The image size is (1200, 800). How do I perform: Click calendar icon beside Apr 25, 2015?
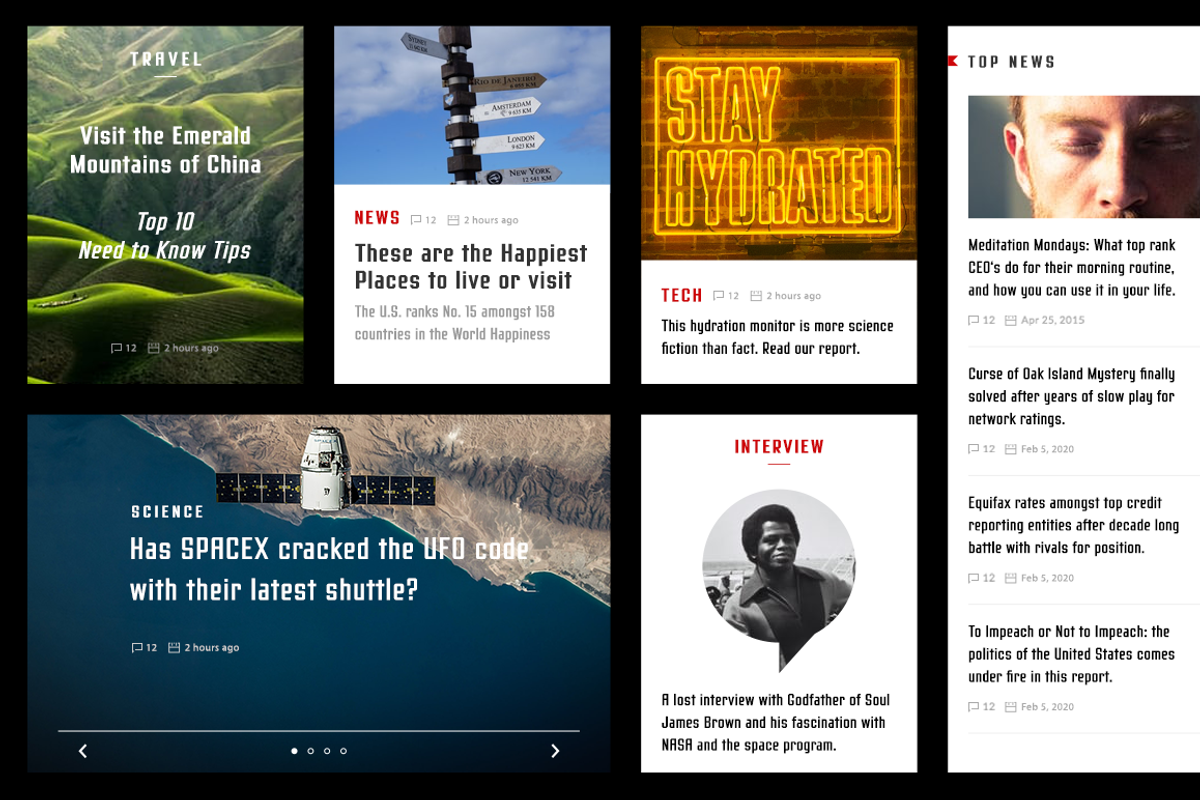[1011, 320]
